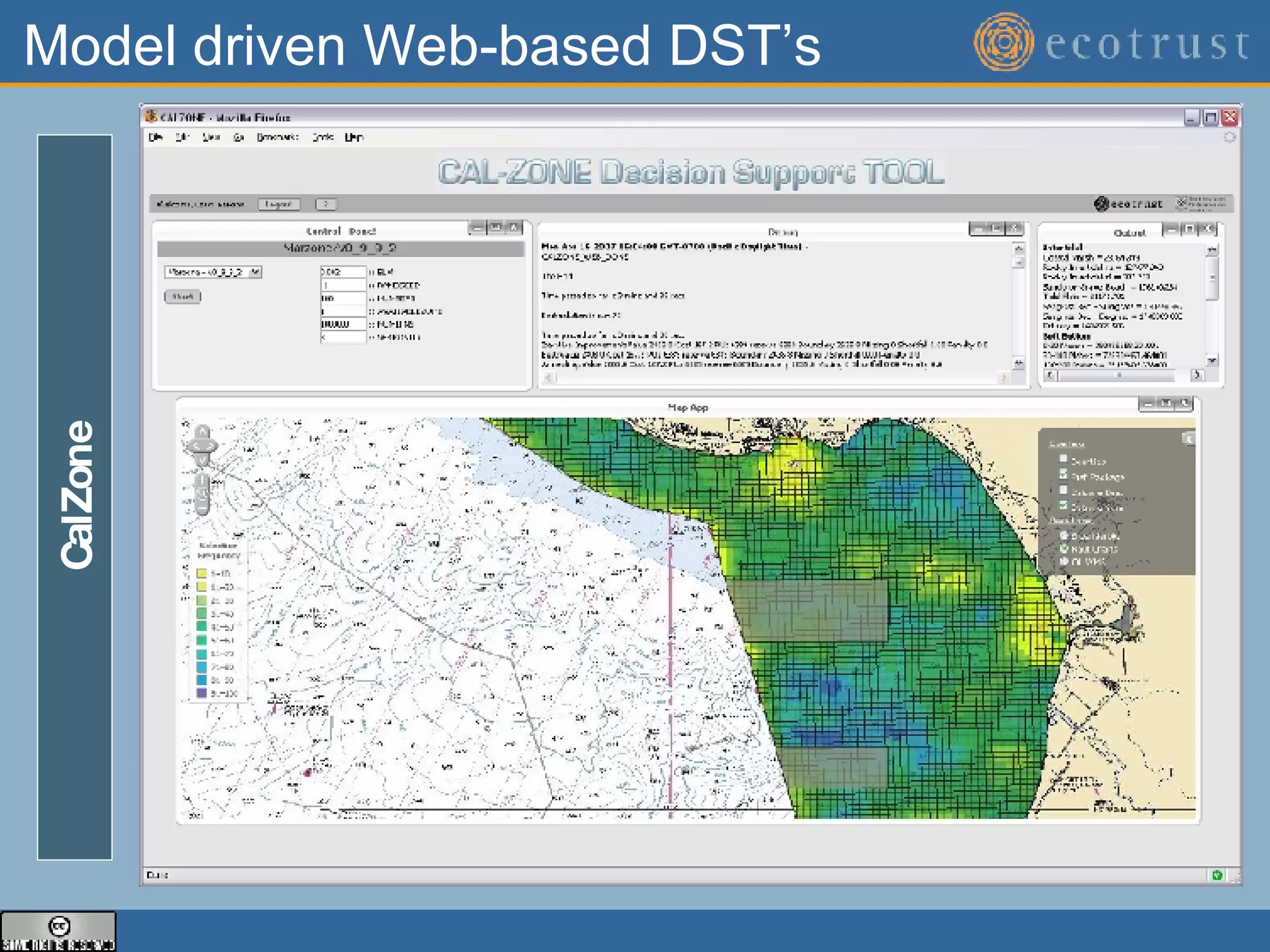The height and width of the screenshot is (952, 1270).
Task: Close the Debug panel window
Action: (1014, 229)
